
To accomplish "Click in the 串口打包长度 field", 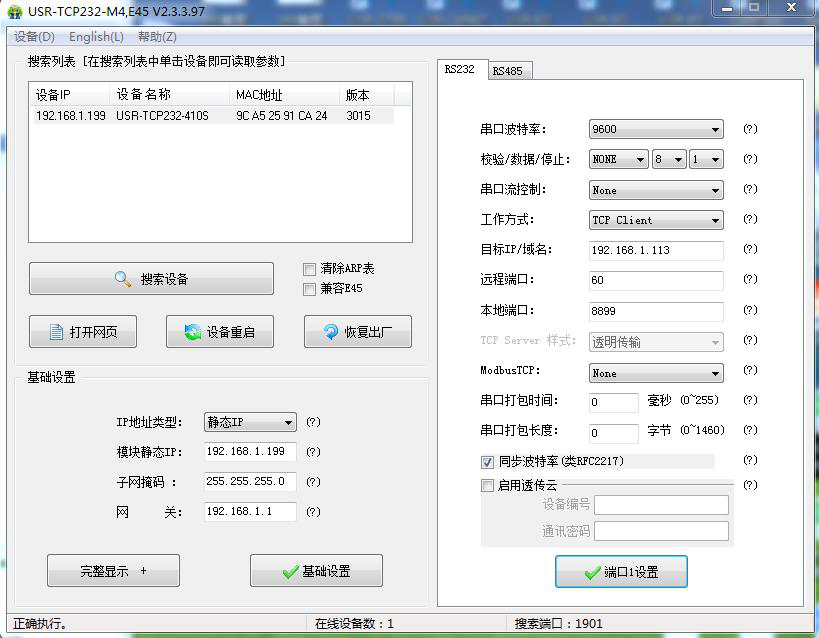I will coord(614,433).
